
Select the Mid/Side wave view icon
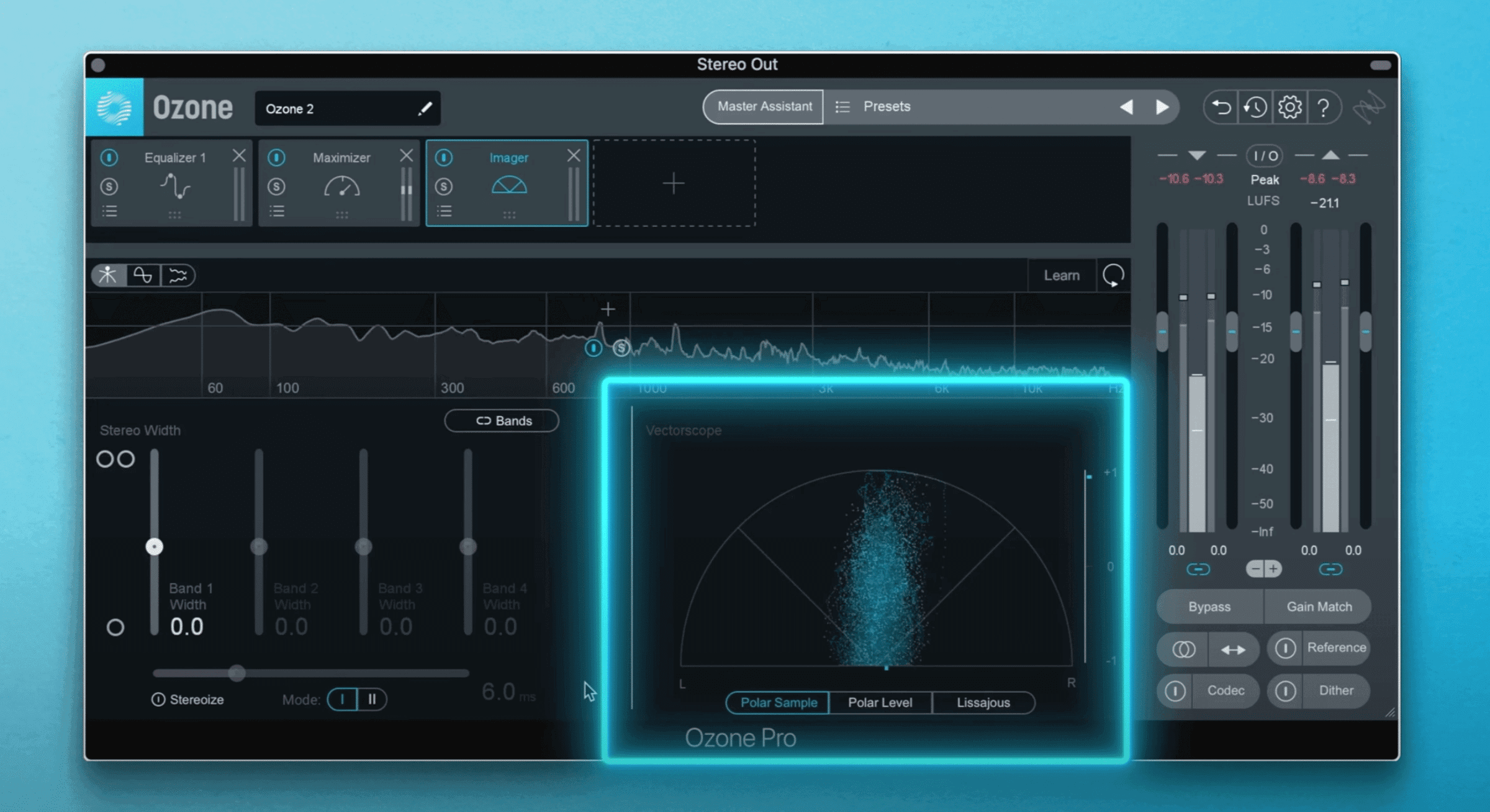coord(143,275)
